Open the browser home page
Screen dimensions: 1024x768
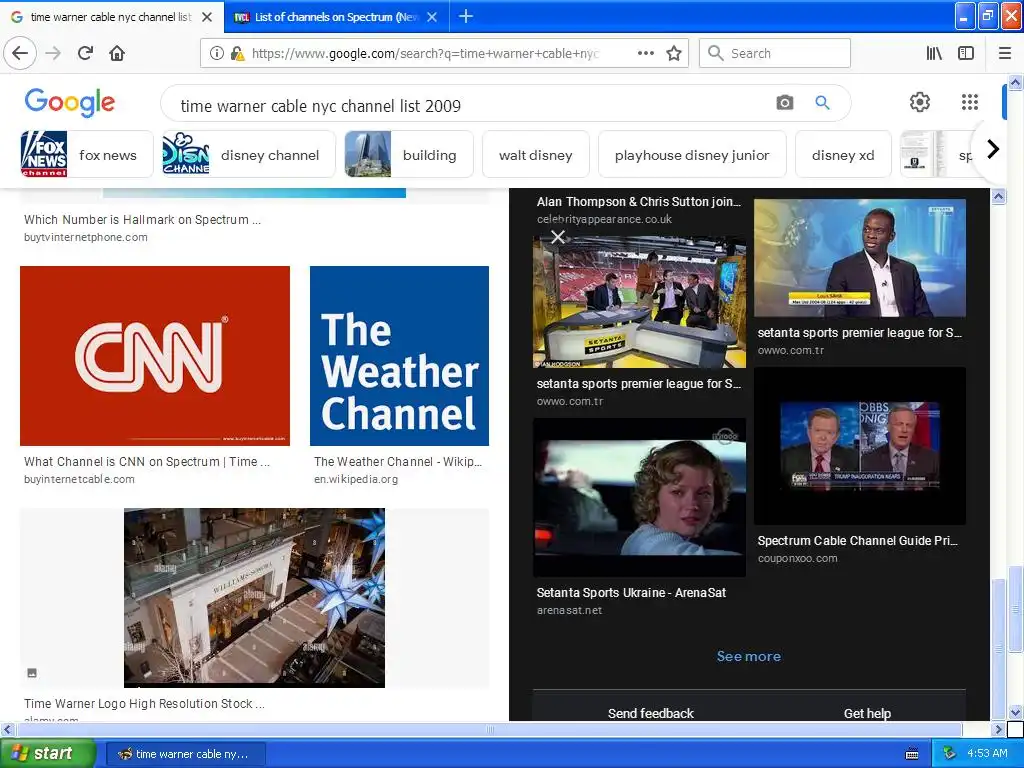(117, 53)
